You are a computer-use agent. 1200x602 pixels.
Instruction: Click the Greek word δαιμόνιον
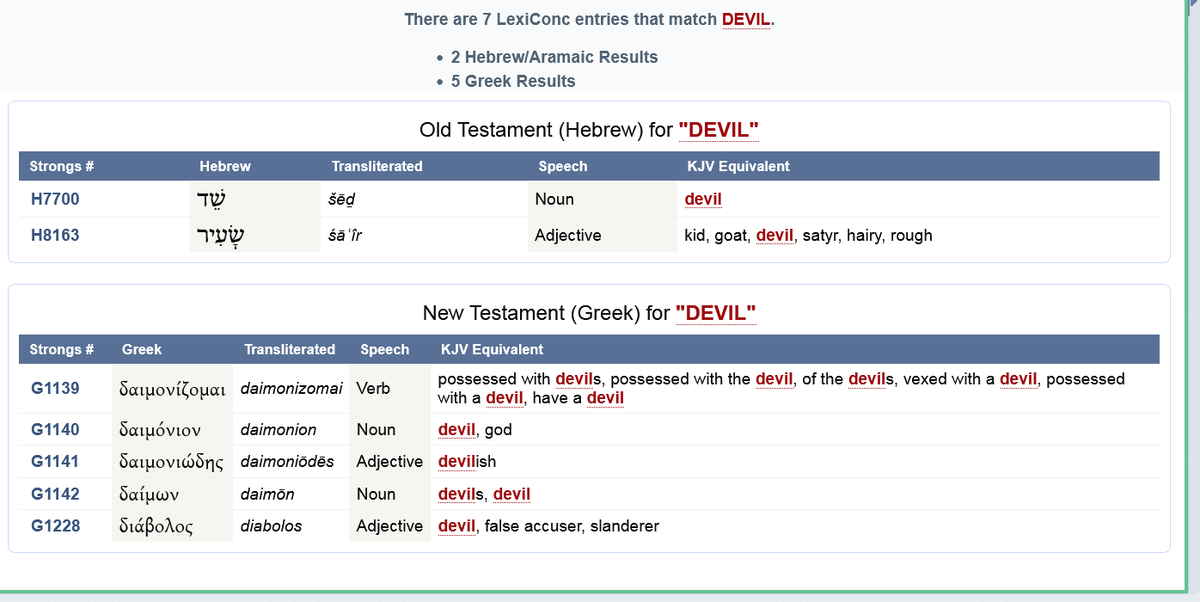pyautogui.click(x=160, y=430)
